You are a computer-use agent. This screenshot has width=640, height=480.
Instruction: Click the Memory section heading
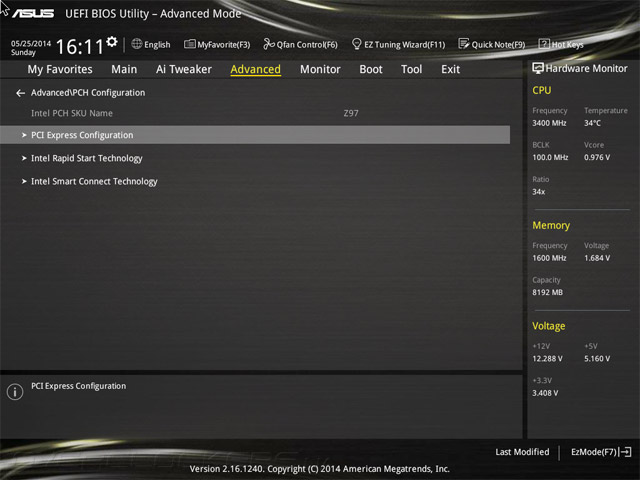click(551, 225)
